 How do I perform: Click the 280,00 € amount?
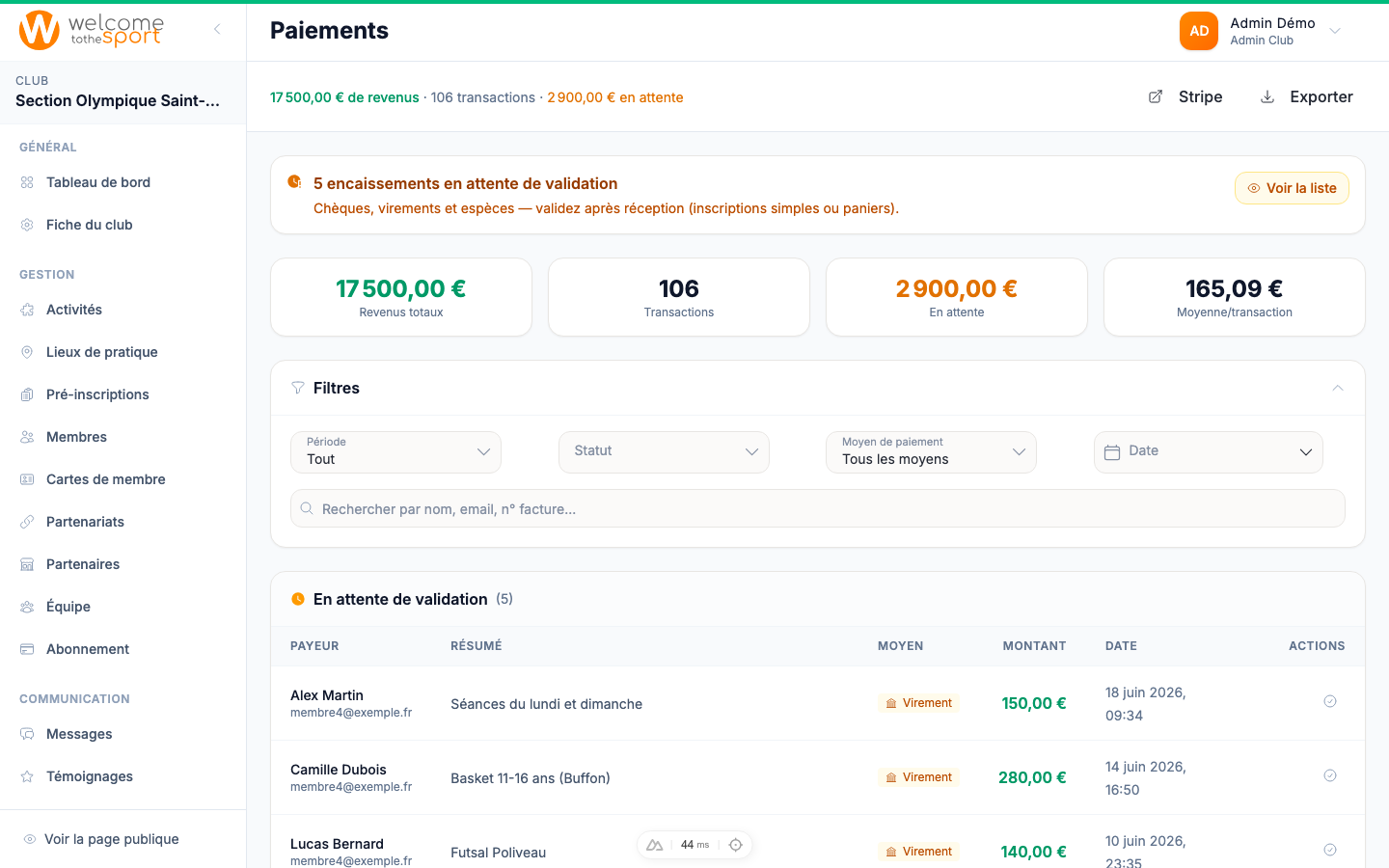(x=1032, y=777)
